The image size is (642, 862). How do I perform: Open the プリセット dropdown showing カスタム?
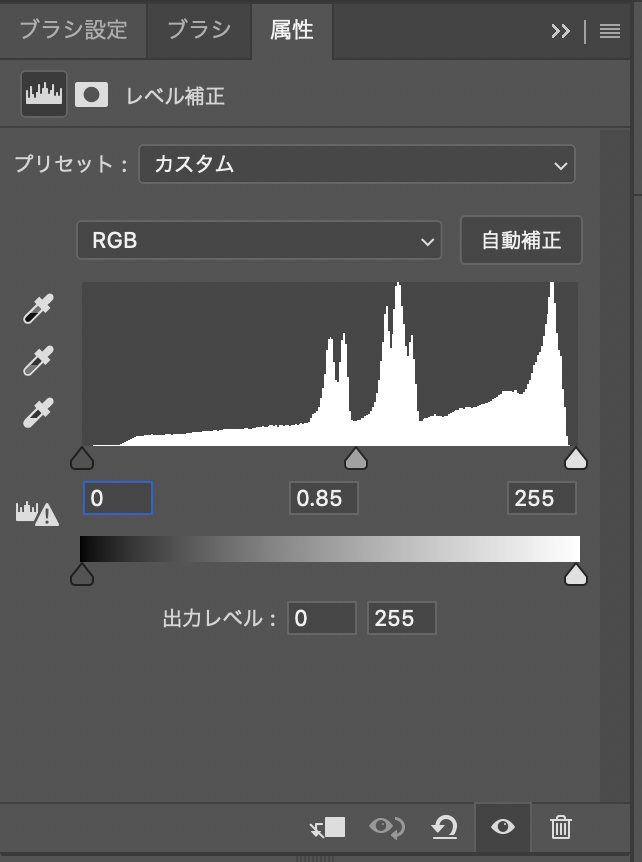pyautogui.click(x=357, y=164)
